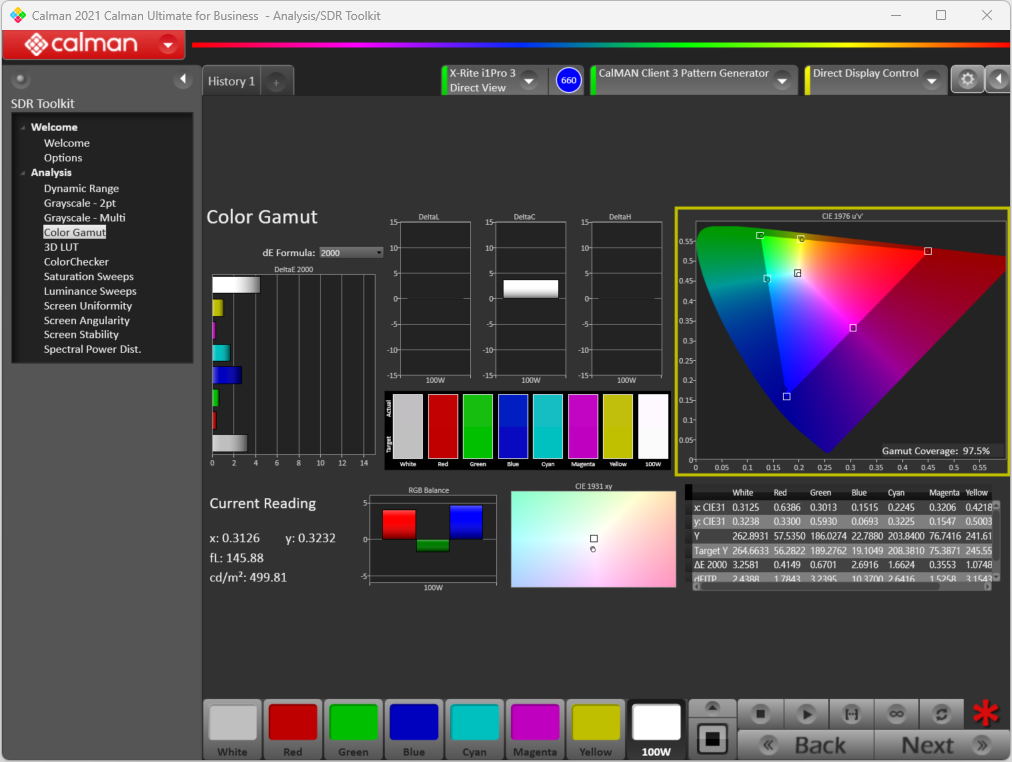Viewport: 1012px width, 762px height.
Task: Click the read series bracket icon
Action: coord(852,714)
